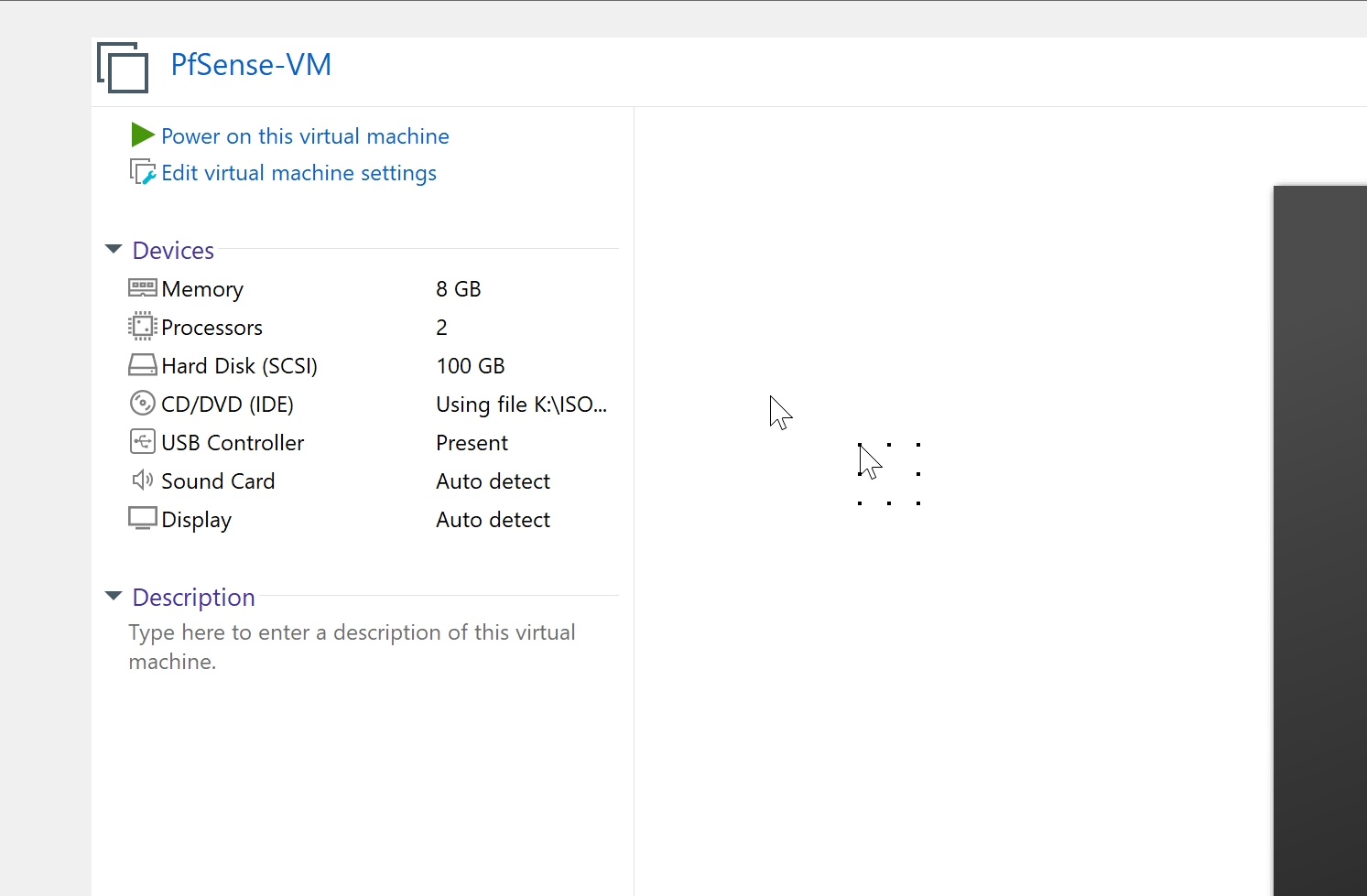Open the CD/DVD file path entry

(521, 404)
